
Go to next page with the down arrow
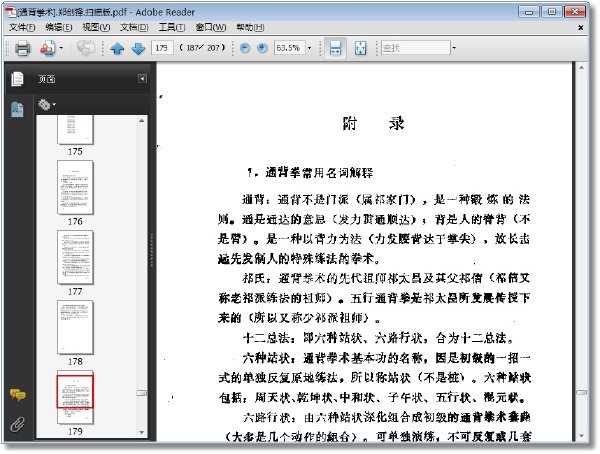tap(138, 48)
